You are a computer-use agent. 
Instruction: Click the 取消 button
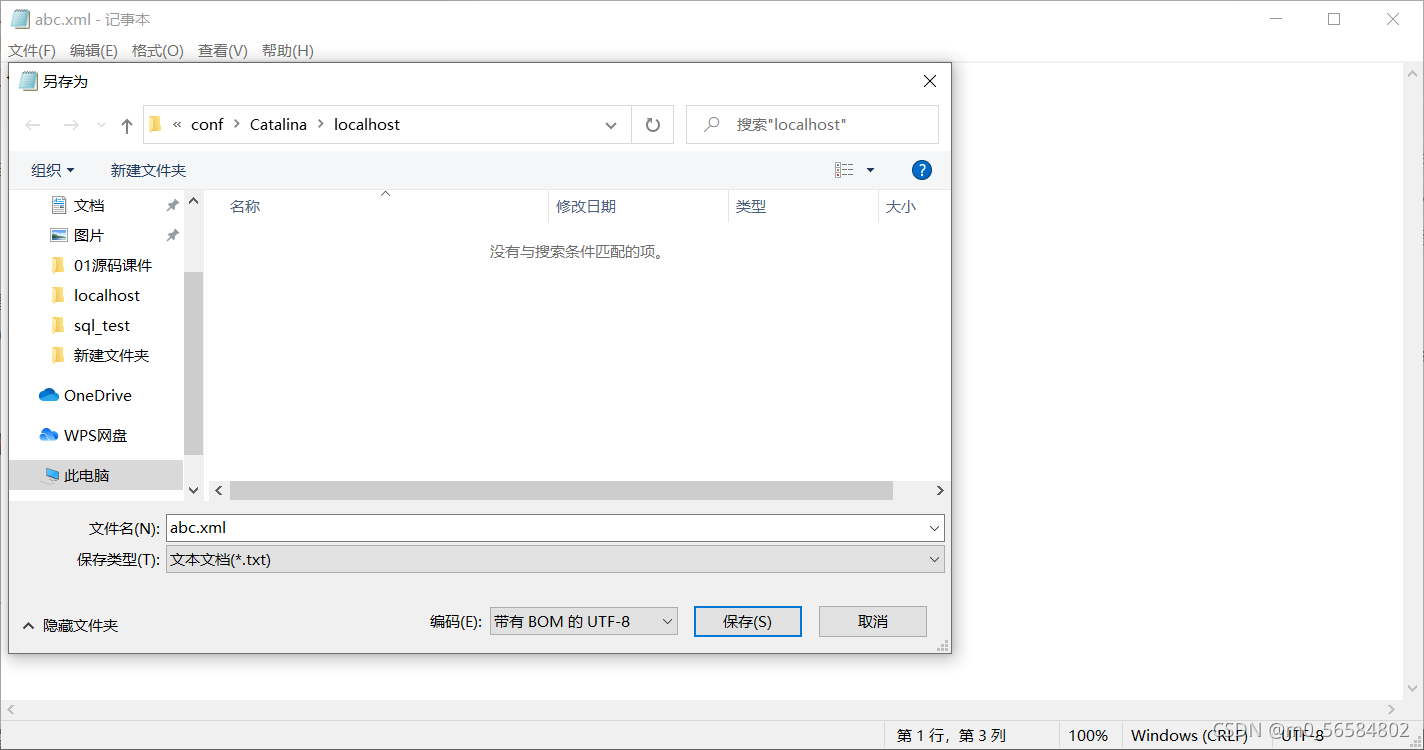click(873, 621)
